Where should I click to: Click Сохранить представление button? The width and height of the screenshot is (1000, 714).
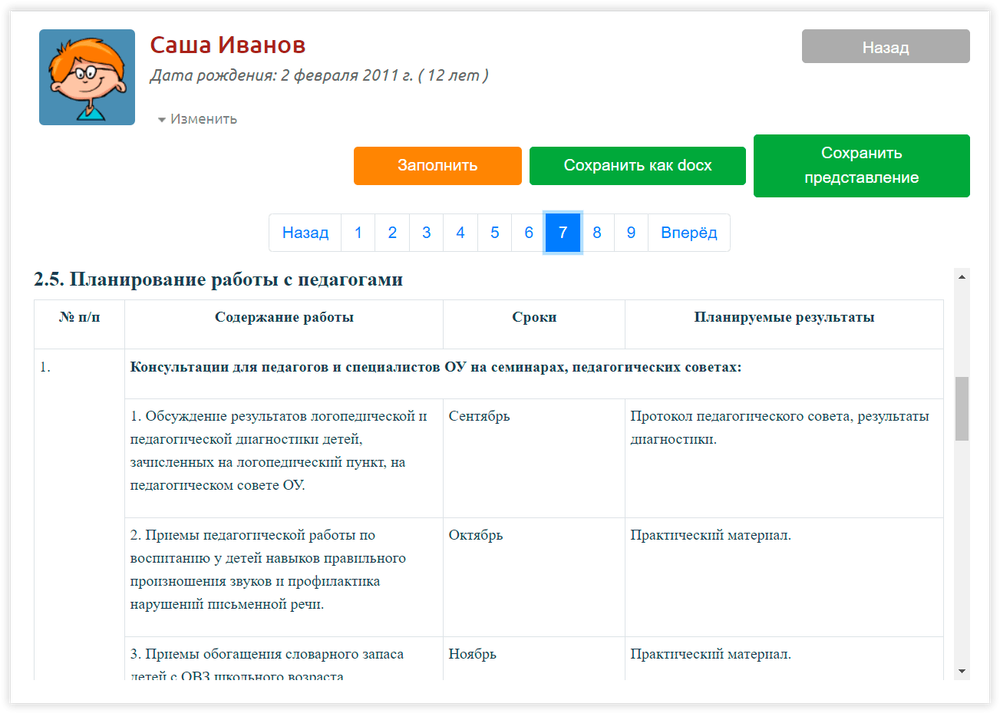pyautogui.click(x=860, y=166)
